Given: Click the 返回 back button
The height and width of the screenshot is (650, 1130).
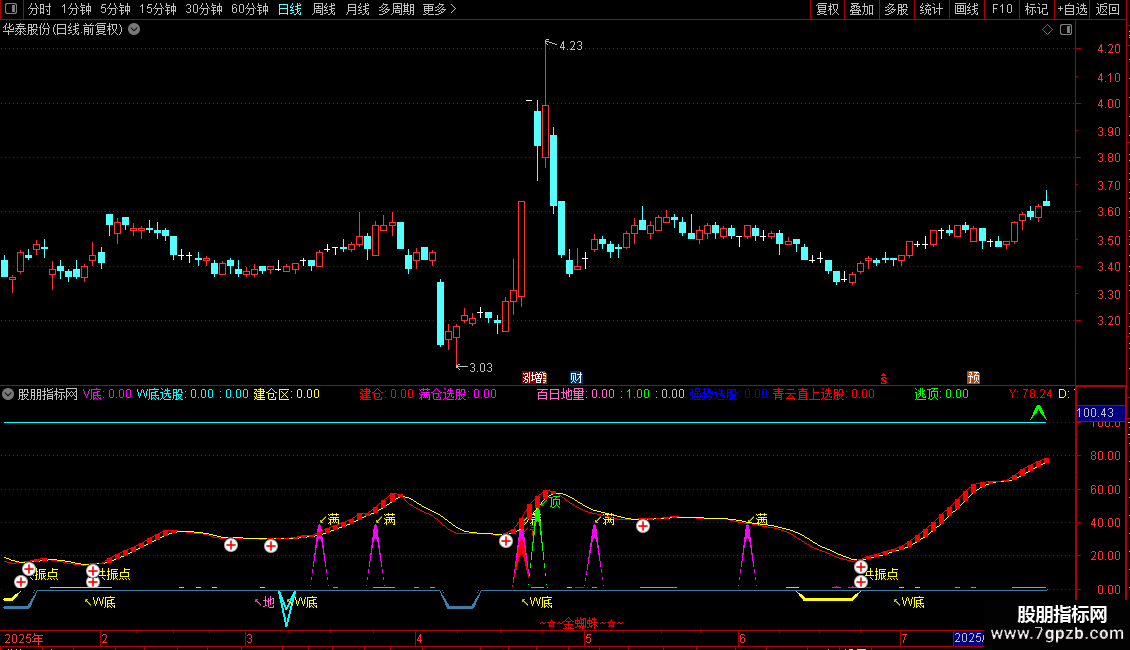Looking at the screenshot, I should pos(1108,9).
